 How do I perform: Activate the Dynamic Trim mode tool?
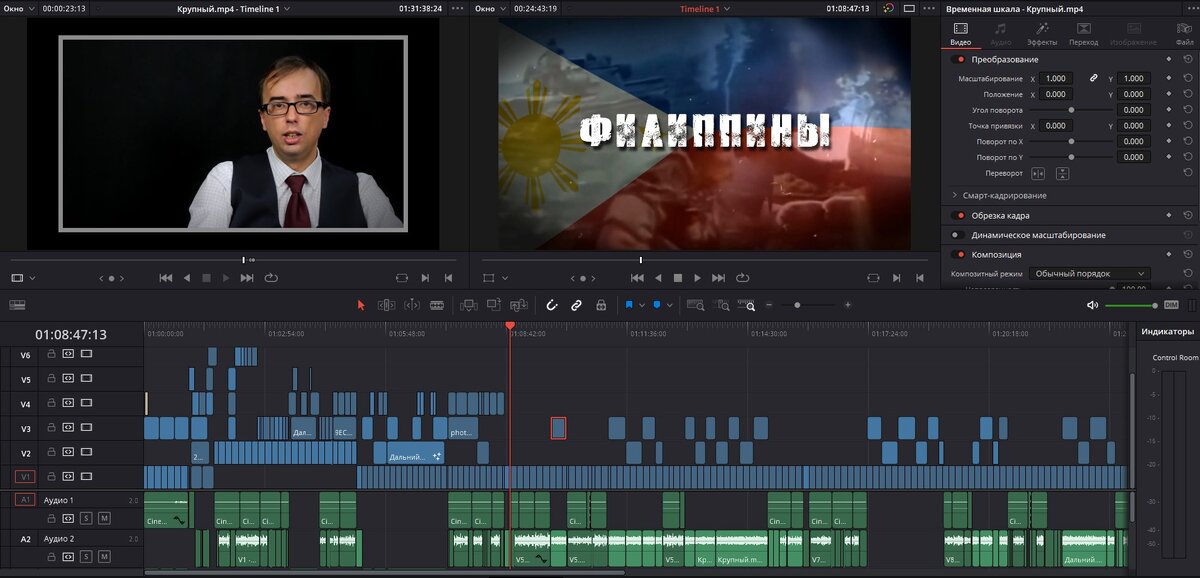pos(411,305)
